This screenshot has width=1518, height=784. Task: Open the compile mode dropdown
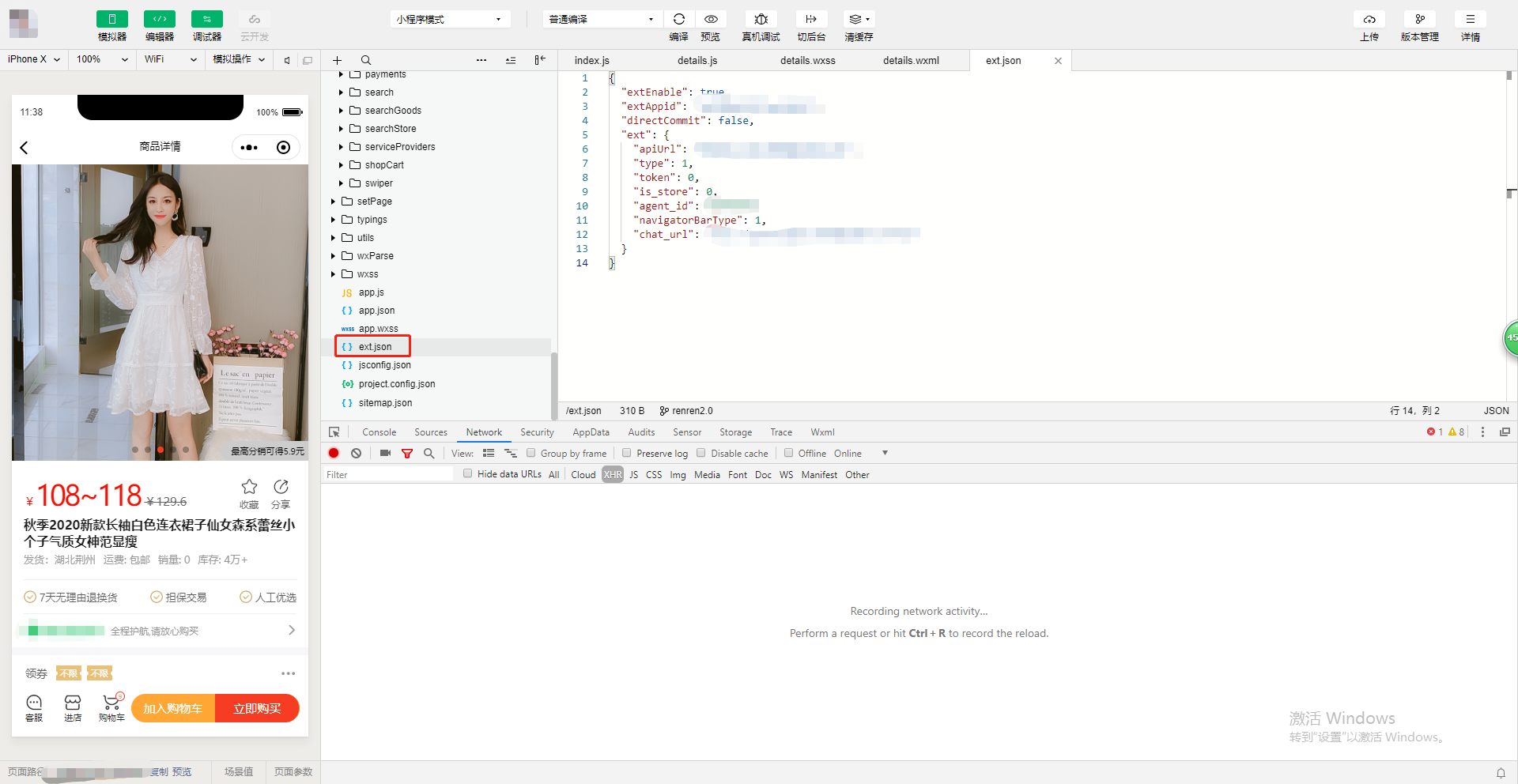tap(602, 19)
